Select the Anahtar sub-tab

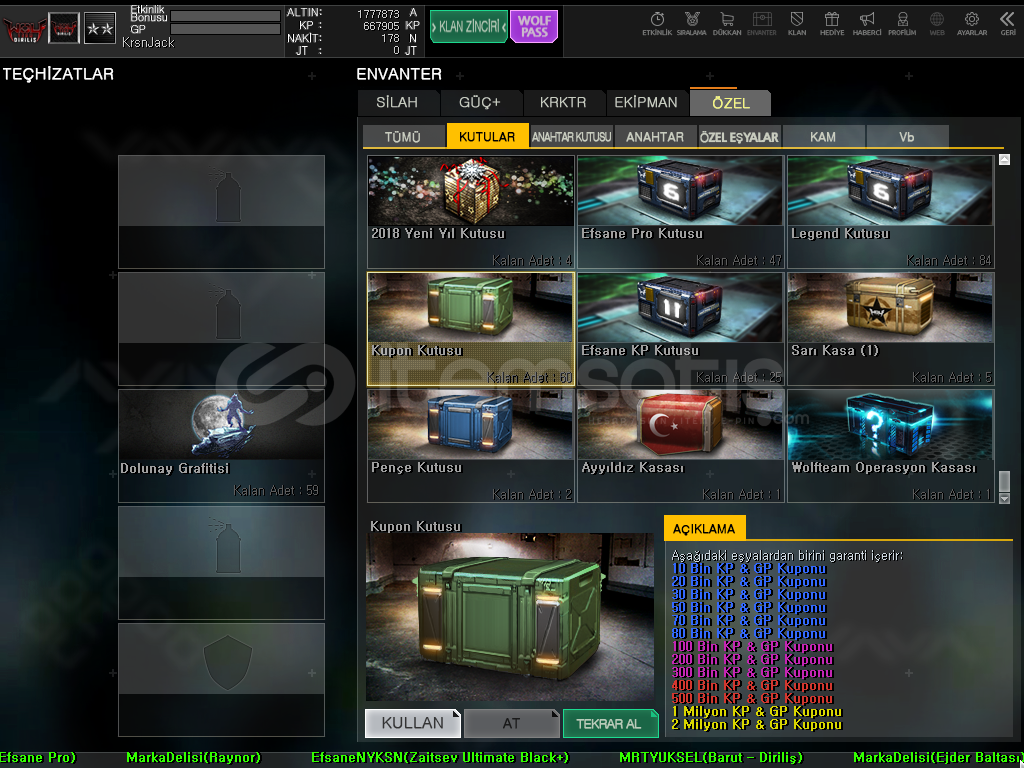pyautogui.click(x=655, y=137)
